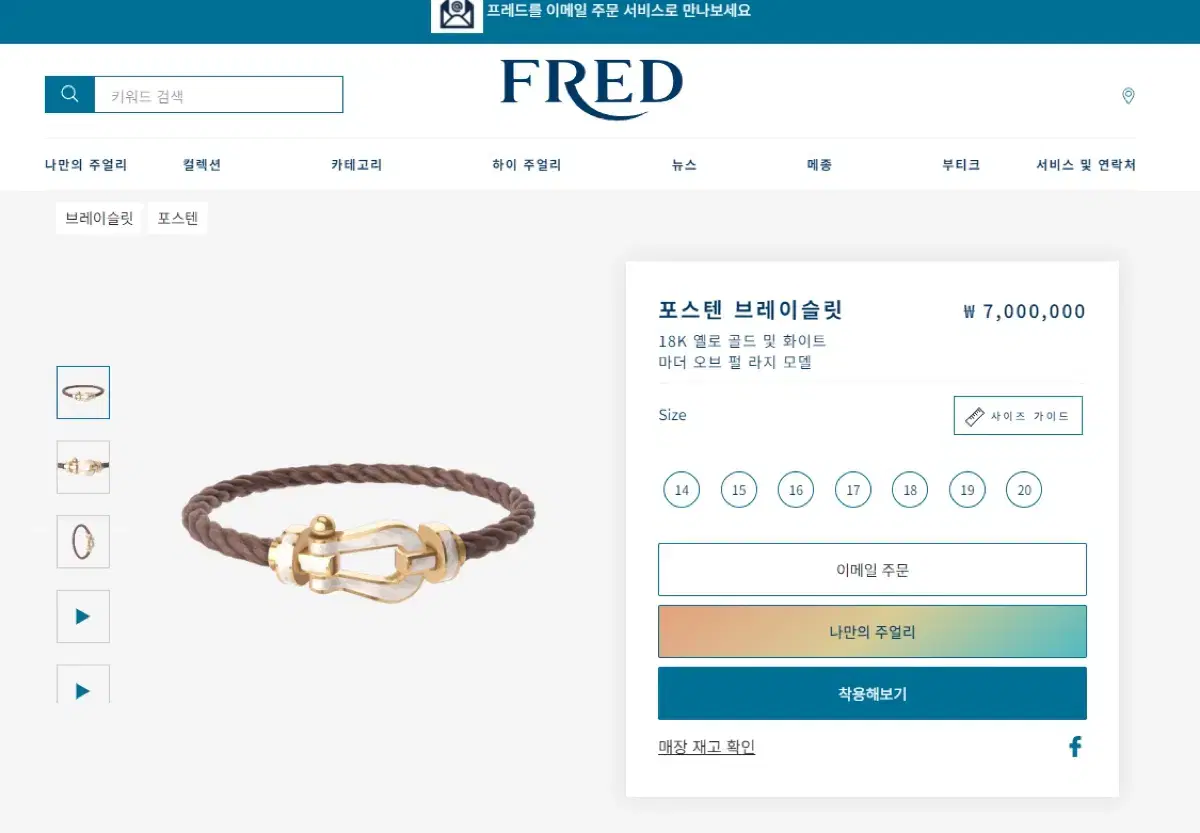Play the second product video thumbnail
The height and width of the screenshot is (833, 1200).
[x=83, y=685]
